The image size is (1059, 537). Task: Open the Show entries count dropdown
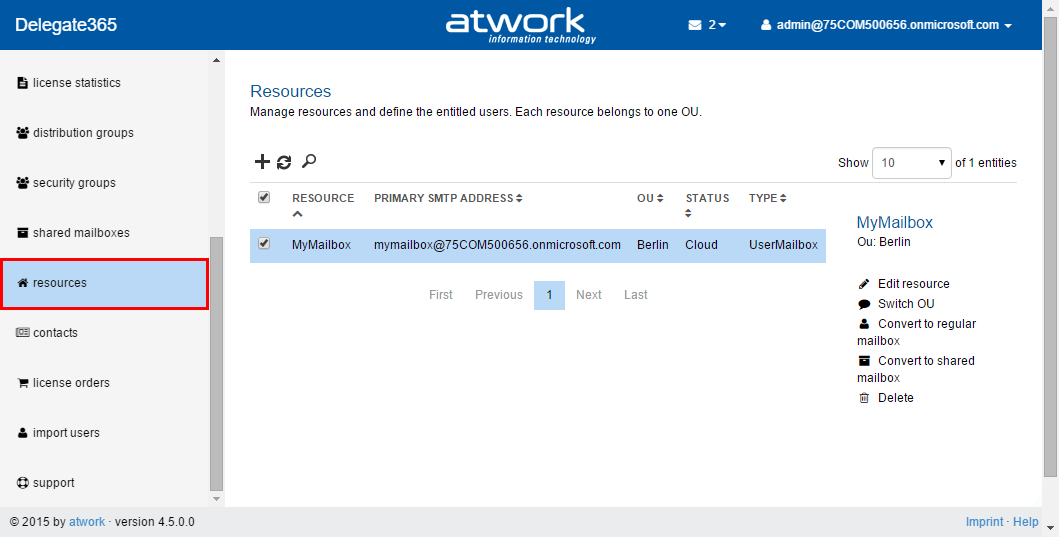(x=912, y=163)
